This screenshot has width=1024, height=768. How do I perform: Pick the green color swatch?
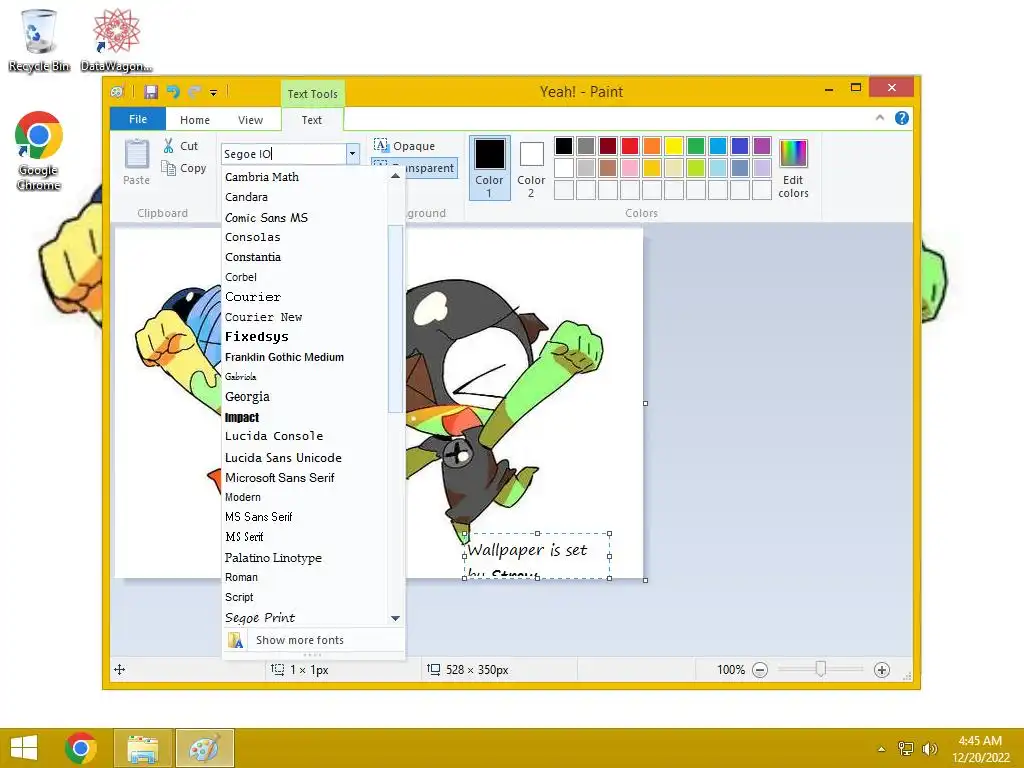coord(696,146)
